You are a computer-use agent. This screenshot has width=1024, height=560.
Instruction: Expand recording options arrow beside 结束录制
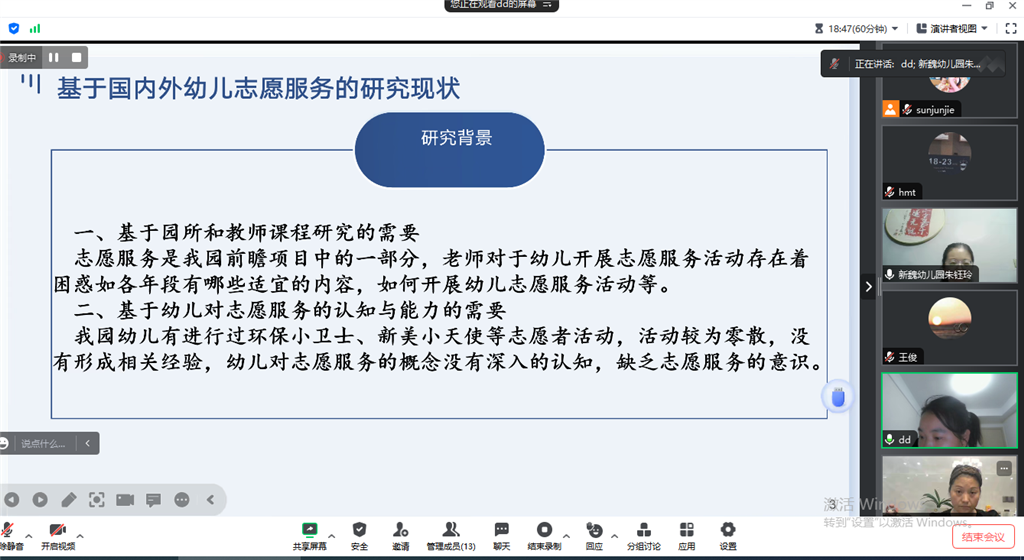tap(566, 537)
